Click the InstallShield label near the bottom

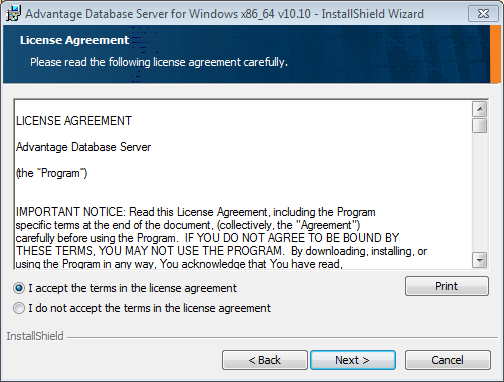(x=35, y=336)
